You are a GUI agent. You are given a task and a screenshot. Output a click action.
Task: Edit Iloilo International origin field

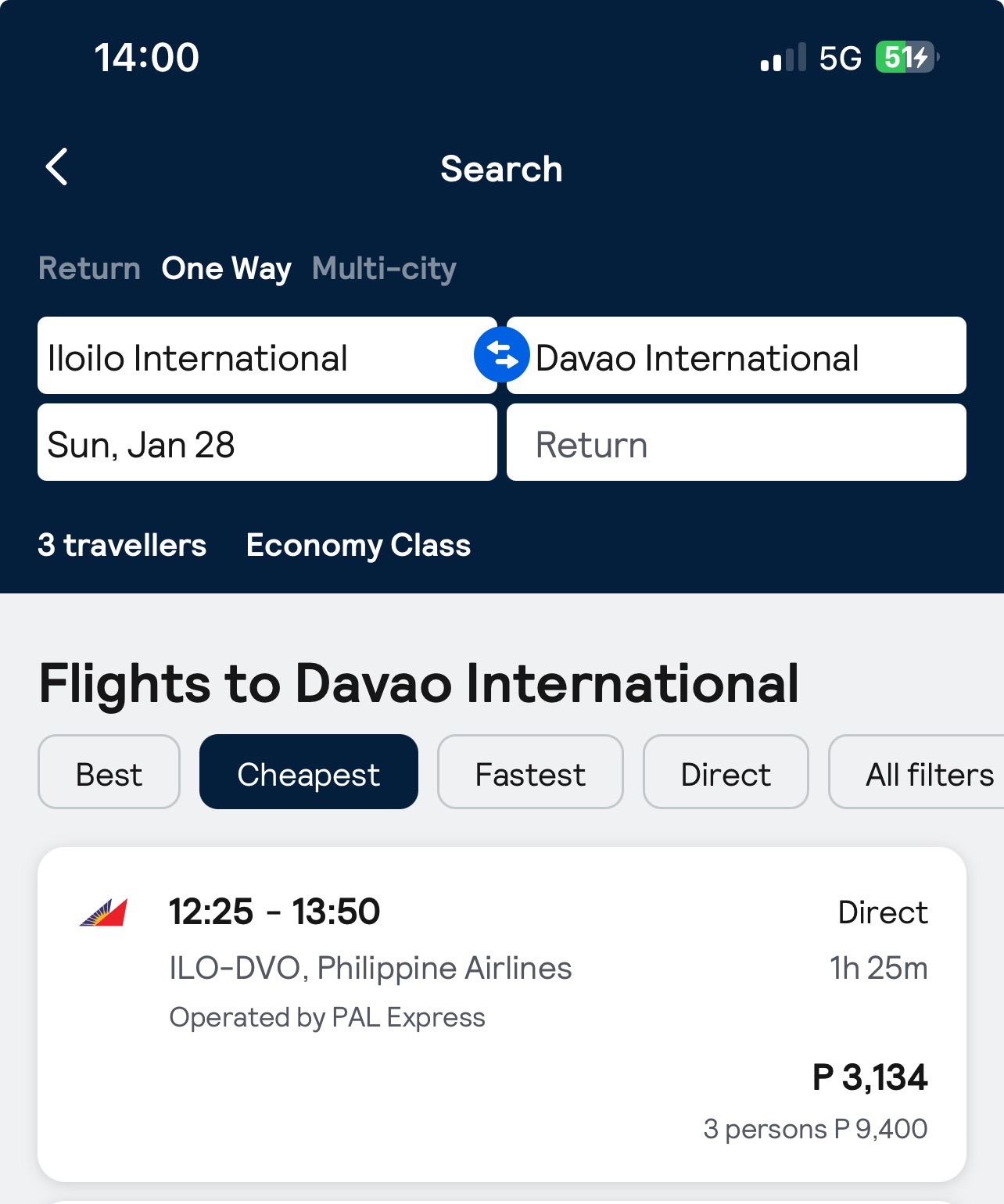[x=267, y=356]
